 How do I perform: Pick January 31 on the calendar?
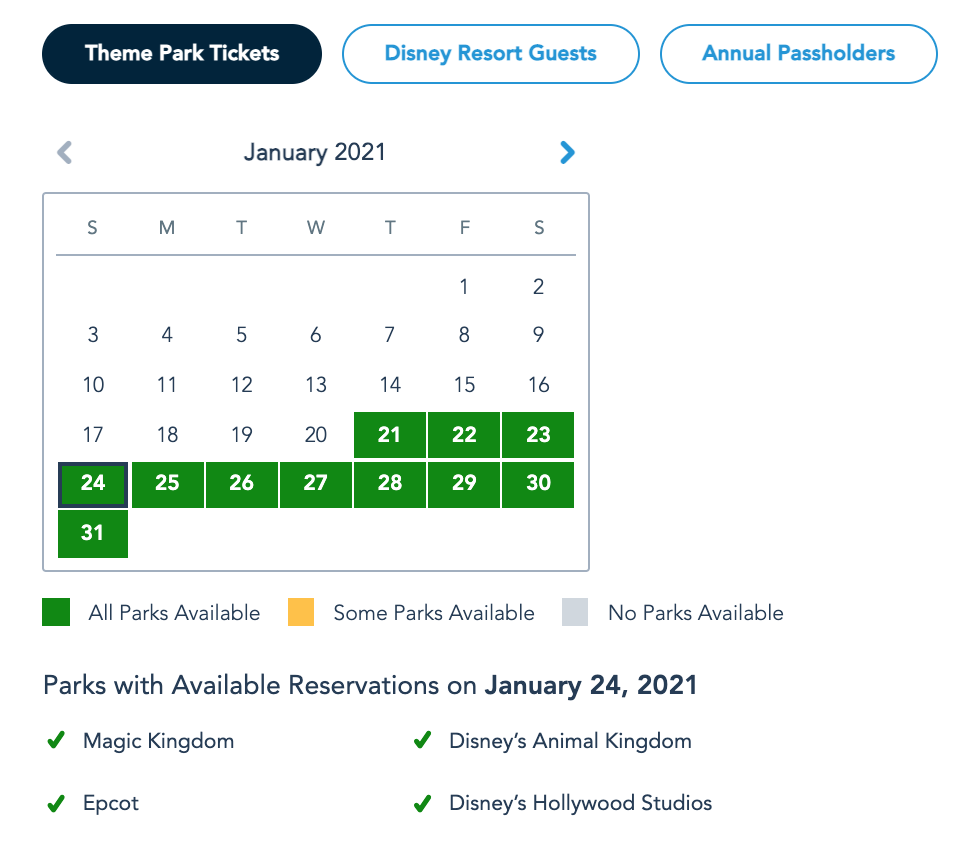click(93, 533)
